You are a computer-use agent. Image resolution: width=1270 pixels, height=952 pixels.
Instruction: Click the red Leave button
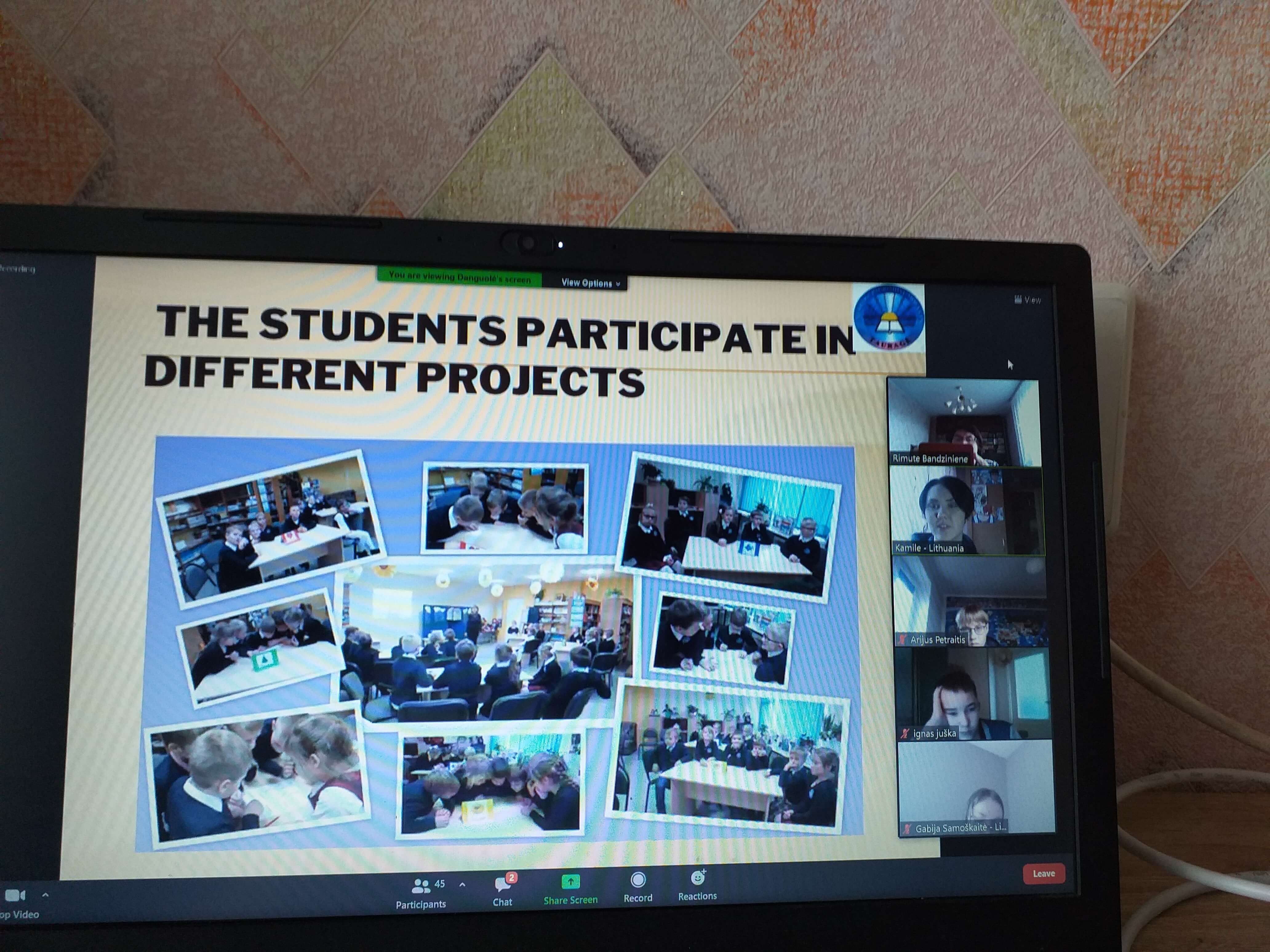(x=1043, y=873)
